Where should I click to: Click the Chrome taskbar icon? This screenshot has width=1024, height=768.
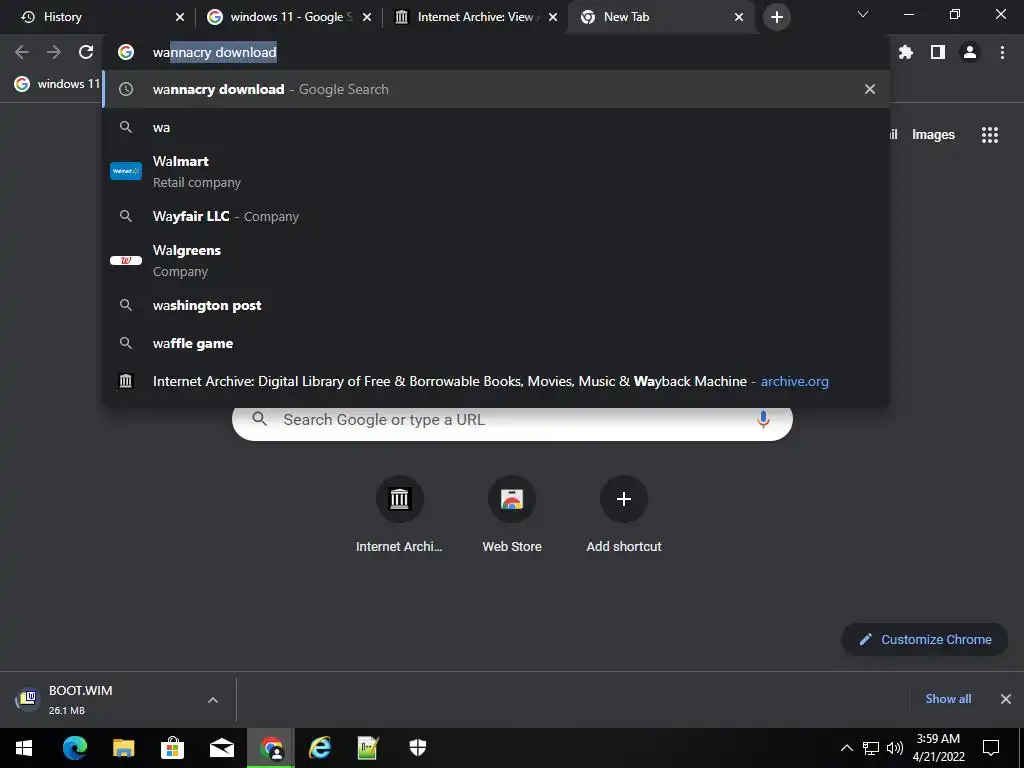click(271, 748)
